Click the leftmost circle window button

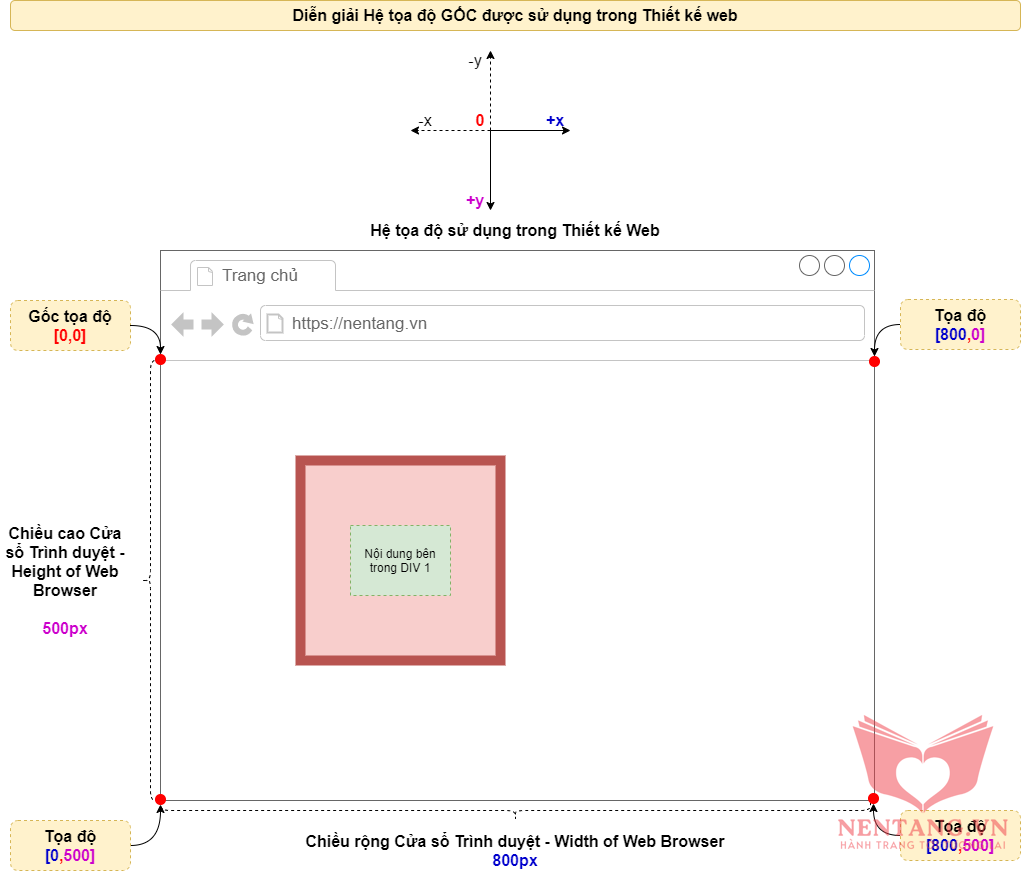(x=809, y=265)
